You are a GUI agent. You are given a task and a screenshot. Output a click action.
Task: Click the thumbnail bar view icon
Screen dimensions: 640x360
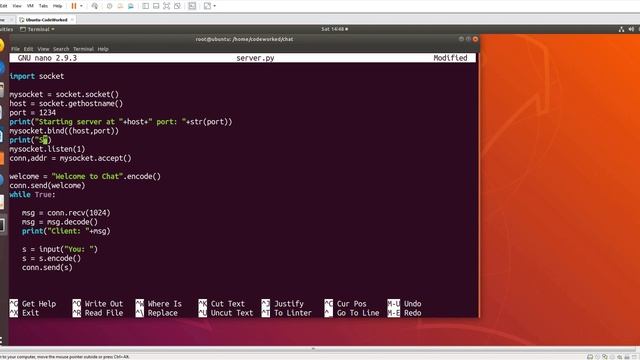point(156,6)
